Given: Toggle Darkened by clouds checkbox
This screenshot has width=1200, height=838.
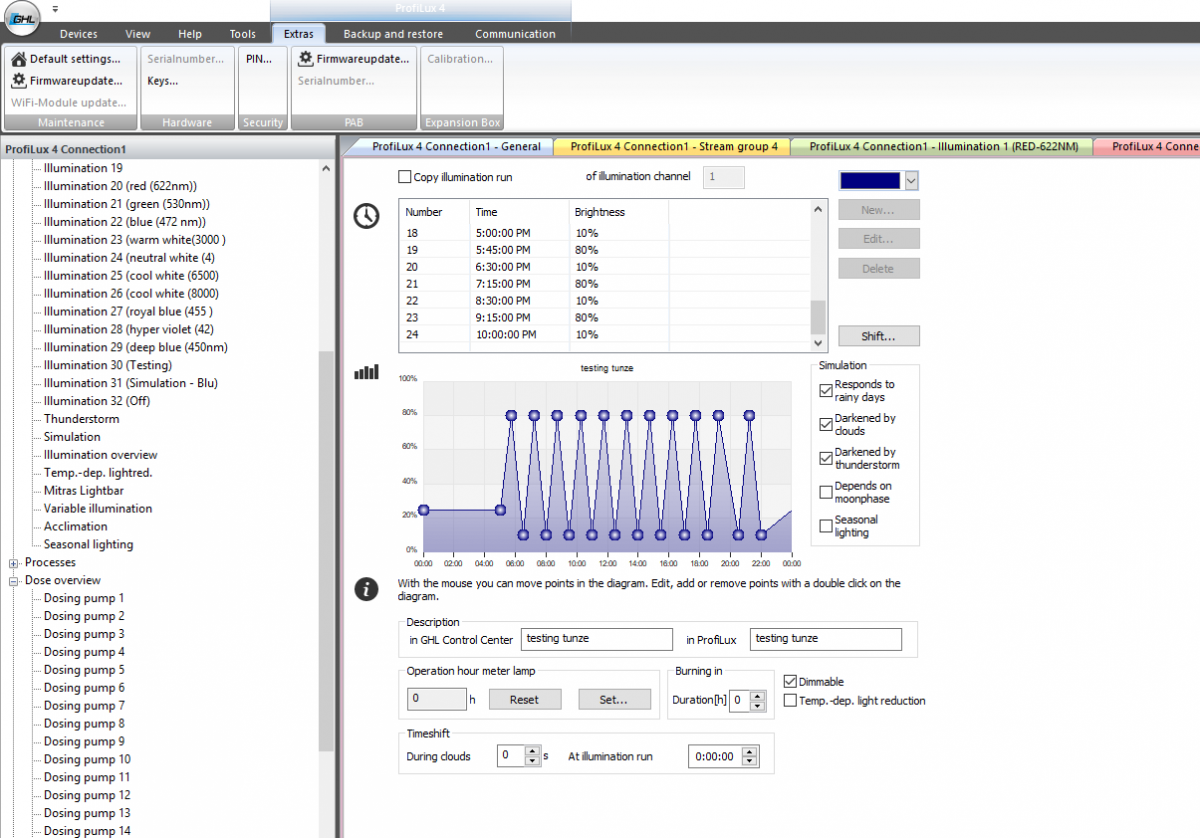Looking at the screenshot, I should coord(826,424).
